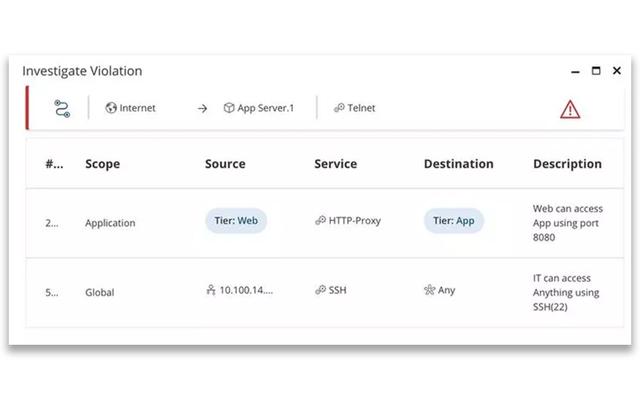Select the Application scope rule row
The height and width of the screenshot is (400, 640).
[109, 222]
